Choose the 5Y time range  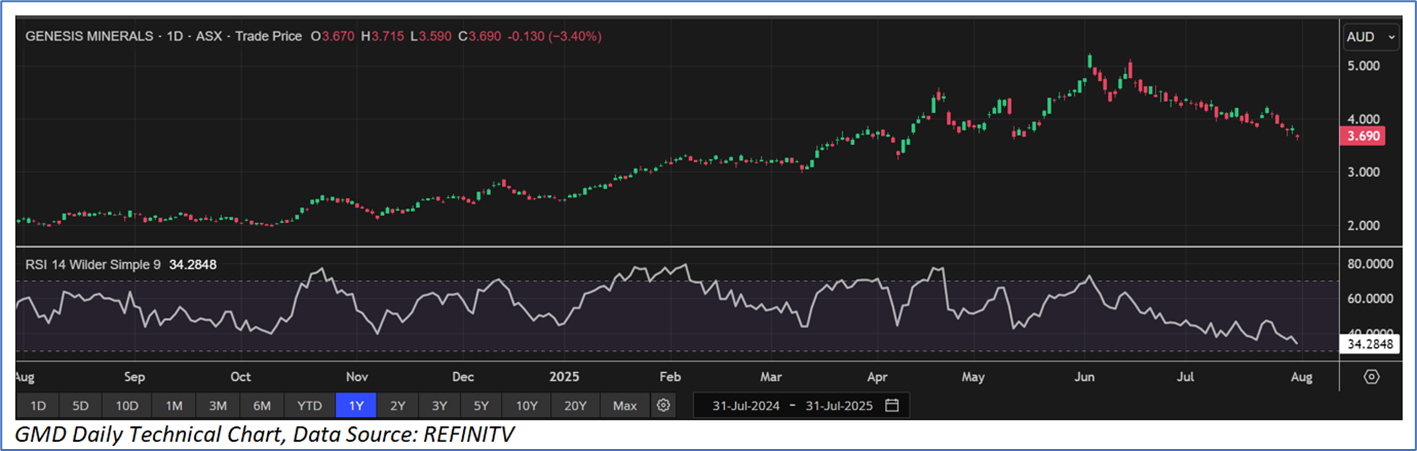[x=481, y=406]
